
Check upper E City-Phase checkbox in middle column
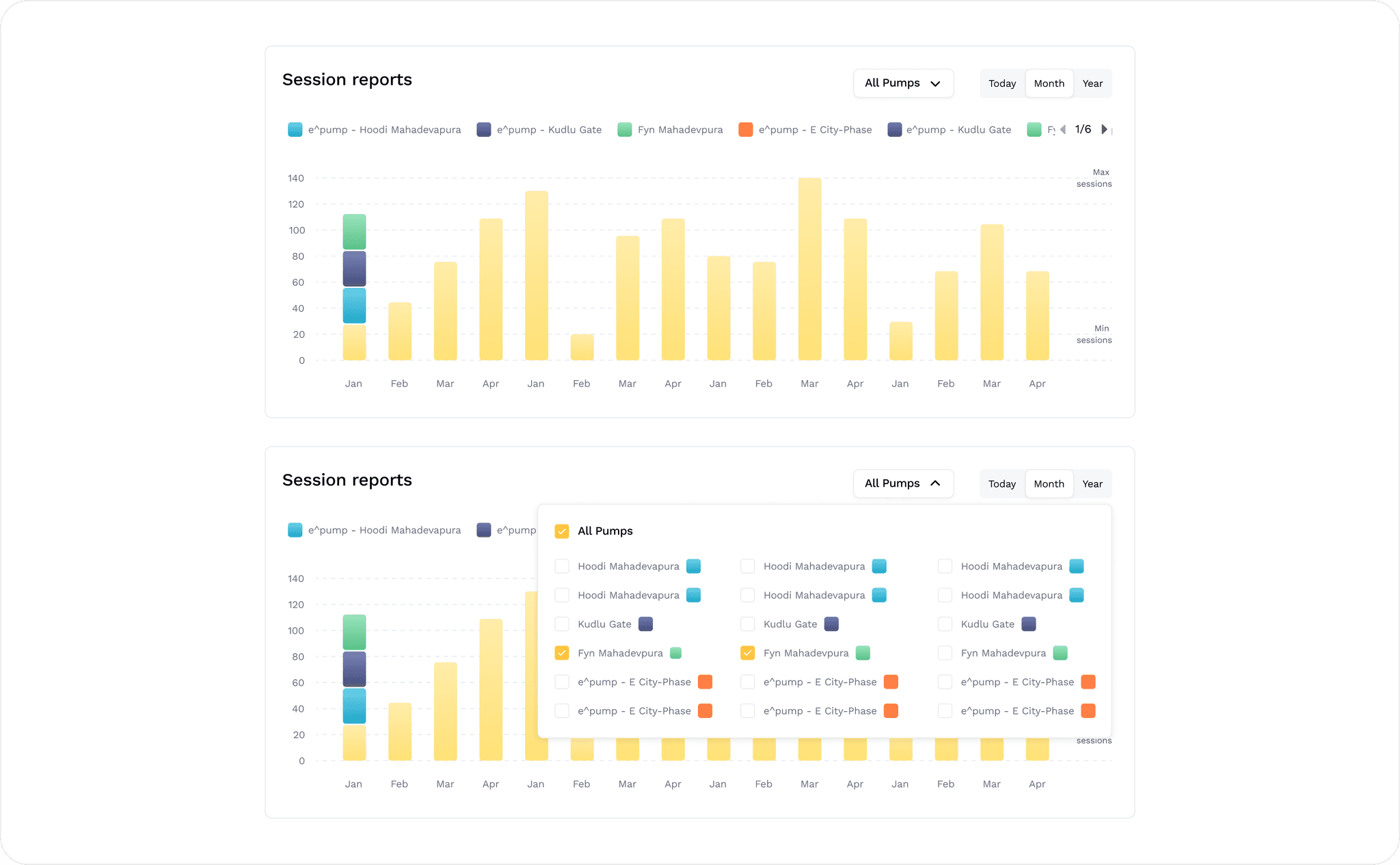click(x=748, y=682)
